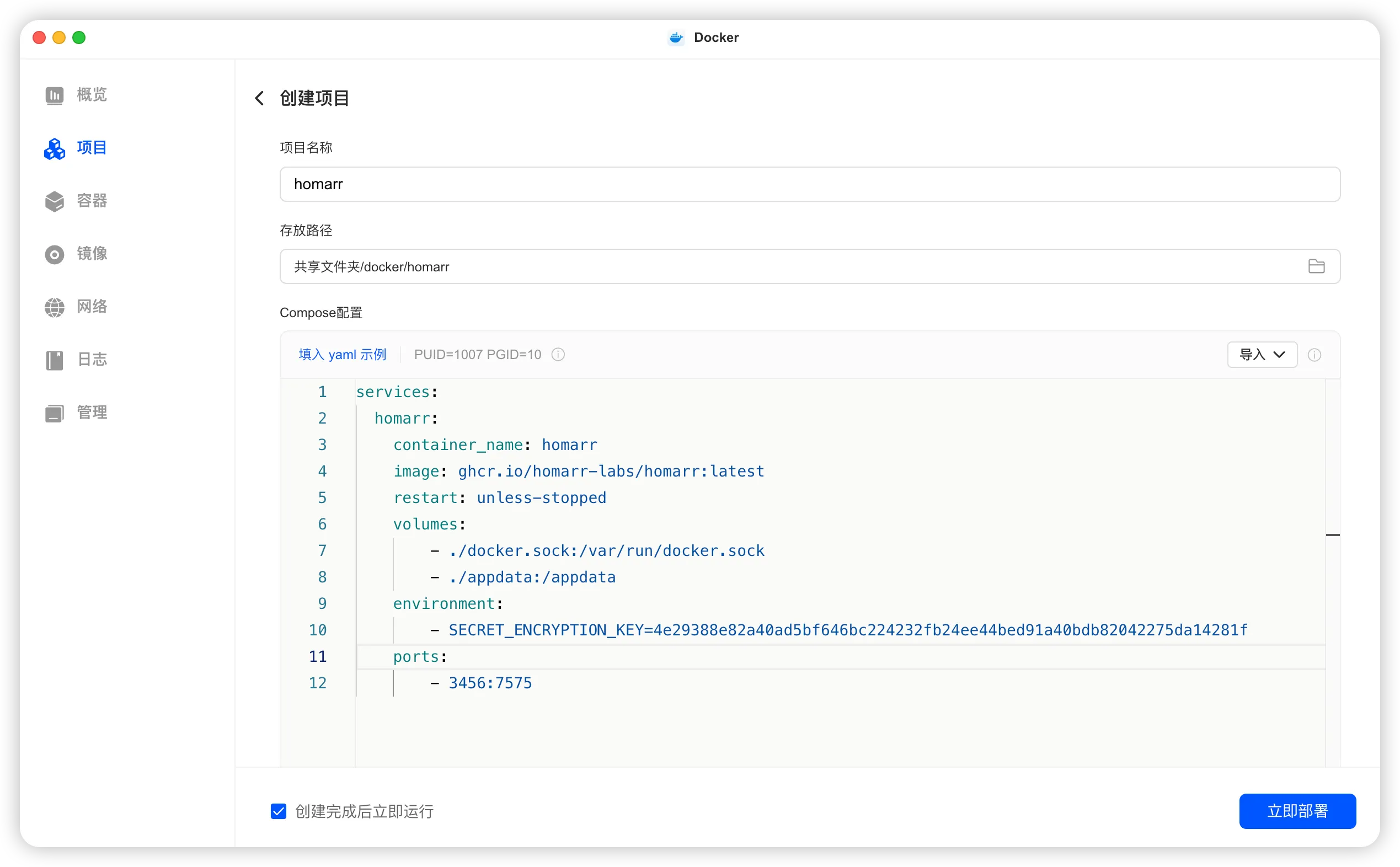Click the 填入 yaml 示例 link
Image resolution: width=1400 pixels, height=867 pixels.
tap(343, 355)
